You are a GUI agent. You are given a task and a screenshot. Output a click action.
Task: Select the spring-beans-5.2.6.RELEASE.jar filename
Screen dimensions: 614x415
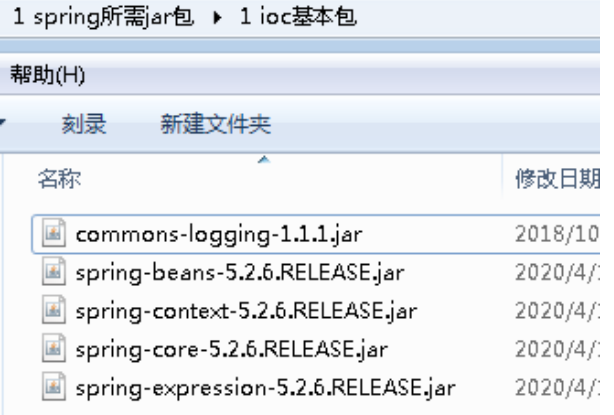tap(240, 273)
